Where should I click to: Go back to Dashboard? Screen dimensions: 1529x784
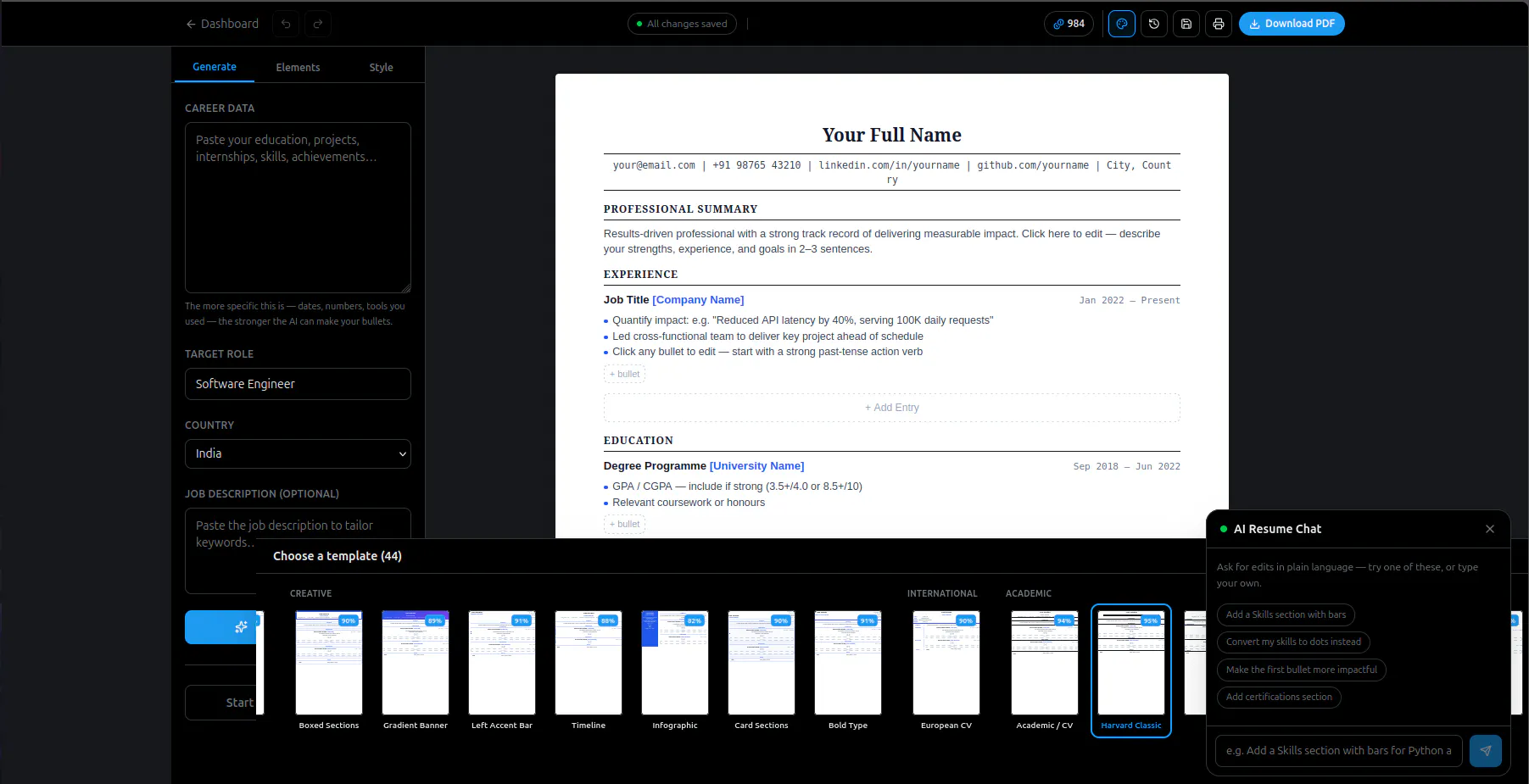click(222, 24)
